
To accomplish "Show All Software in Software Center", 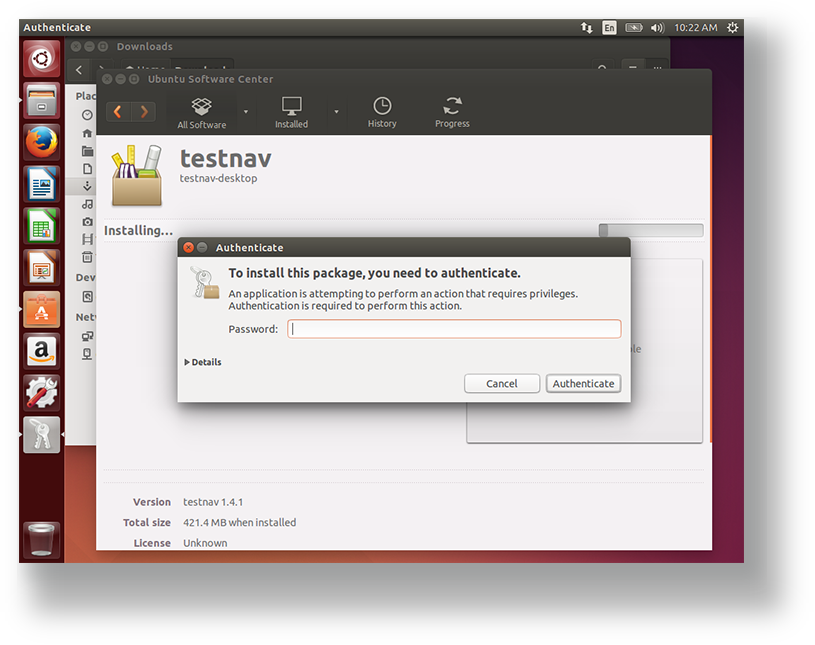I will (202, 113).
